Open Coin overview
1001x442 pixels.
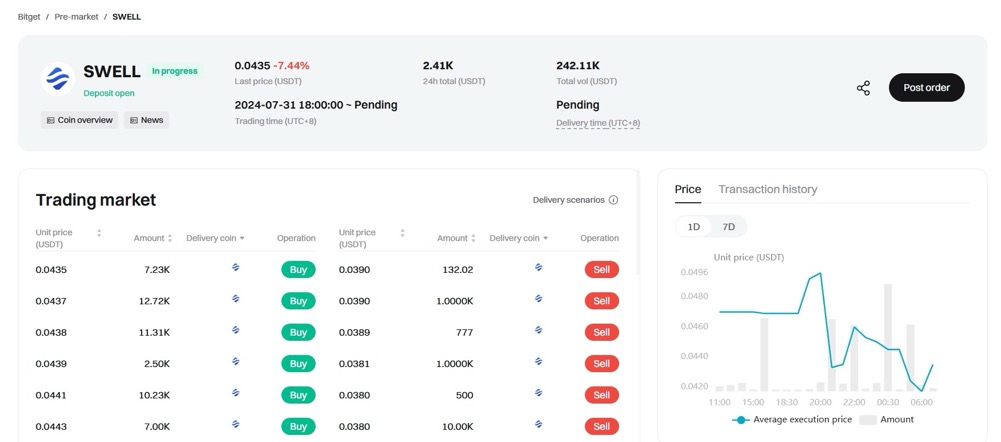[79, 120]
